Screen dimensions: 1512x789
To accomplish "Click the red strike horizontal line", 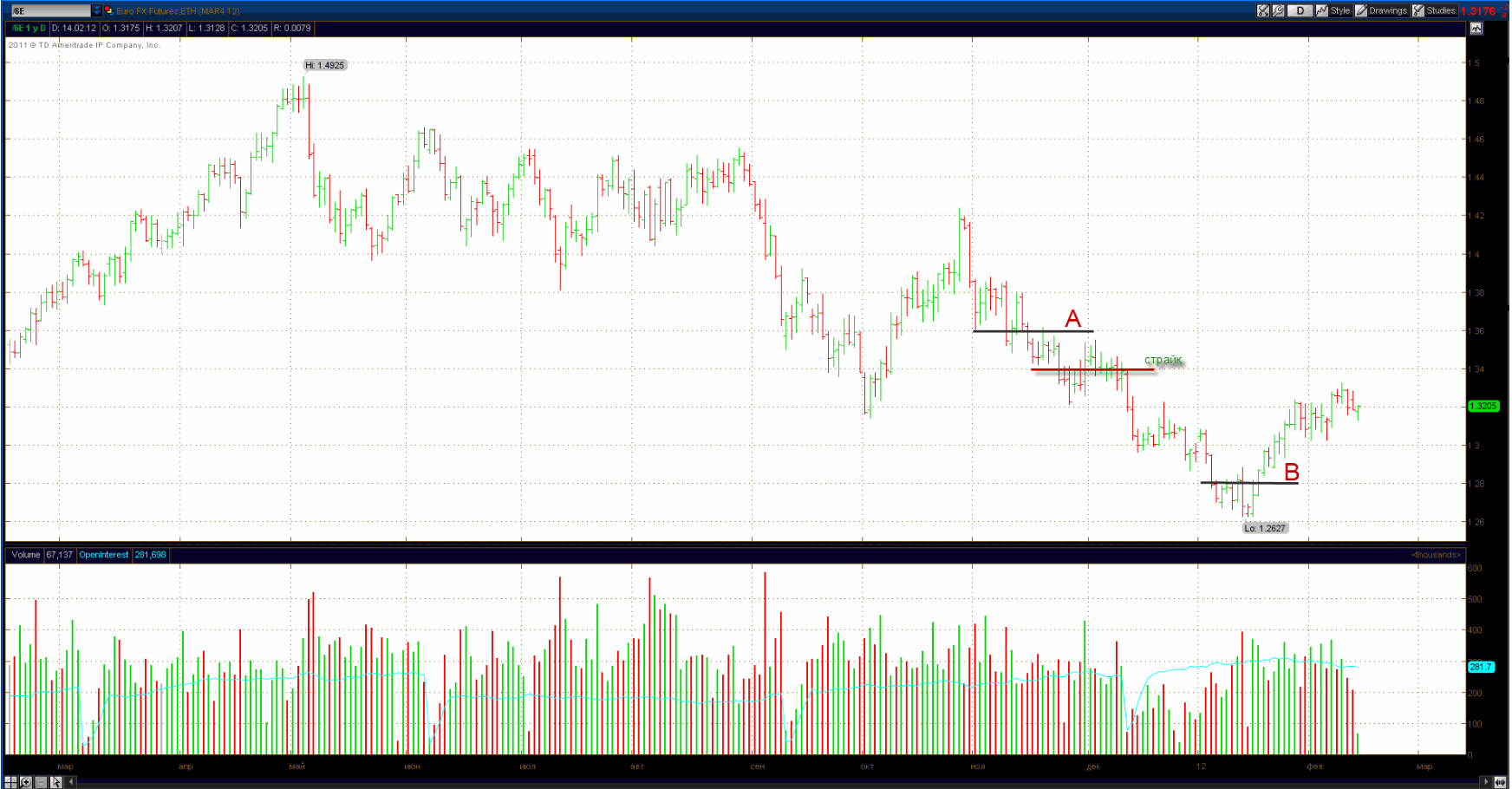I will (1092, 370).
